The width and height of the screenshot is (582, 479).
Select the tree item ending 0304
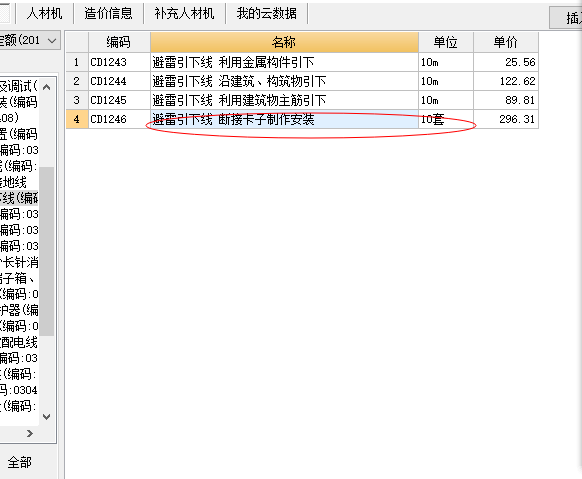tap(19, 390)
